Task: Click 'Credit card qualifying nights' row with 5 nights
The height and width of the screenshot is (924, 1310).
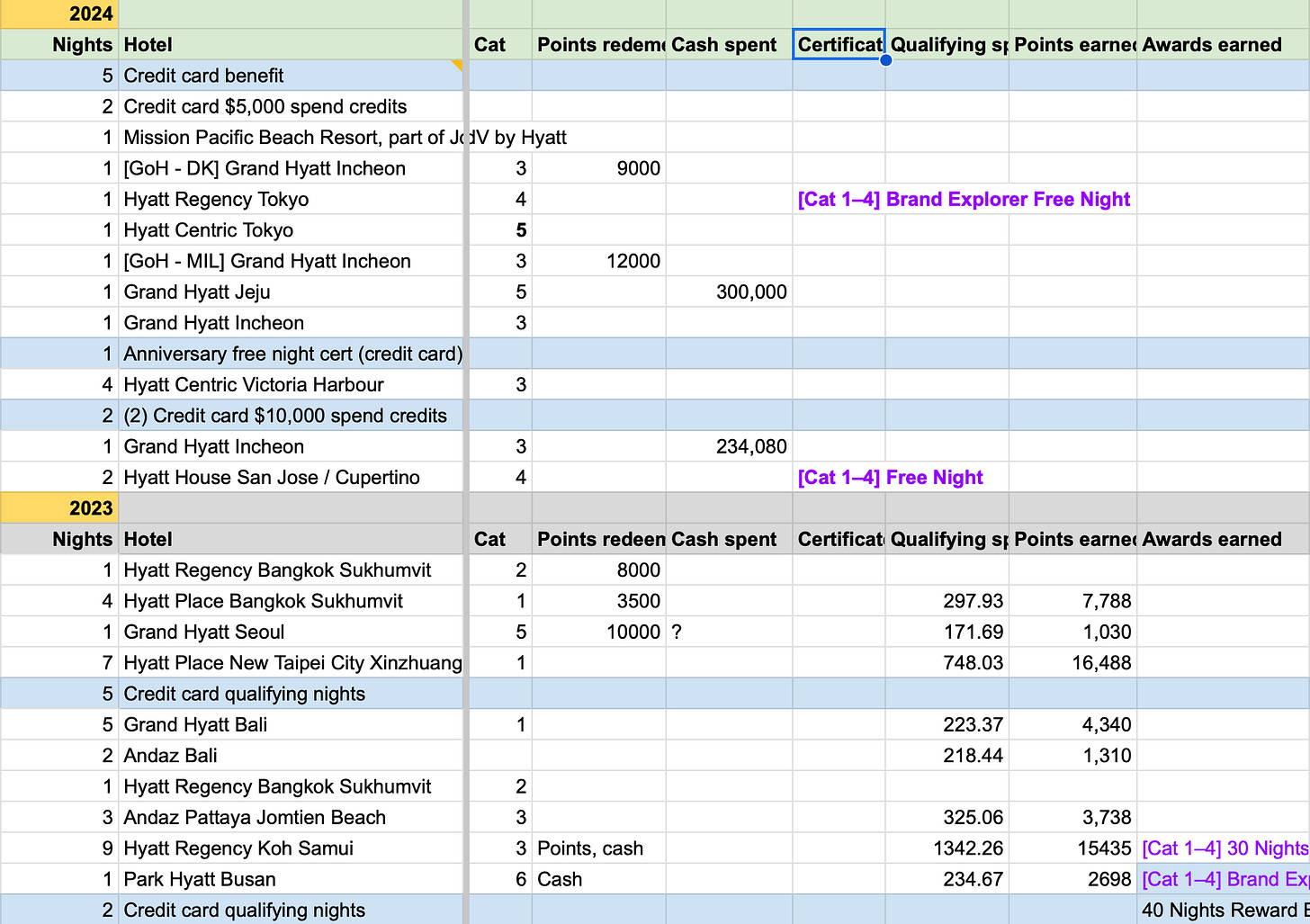Action: tap(291, 694)
